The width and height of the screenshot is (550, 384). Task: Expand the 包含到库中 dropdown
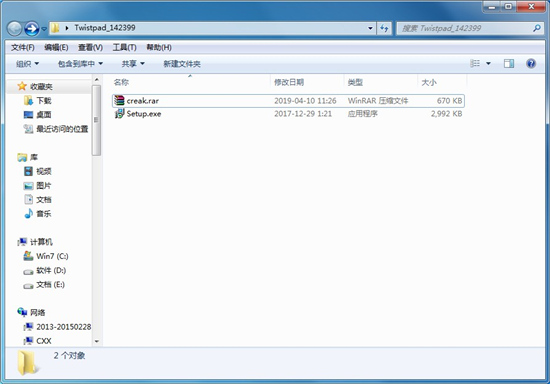80,64
